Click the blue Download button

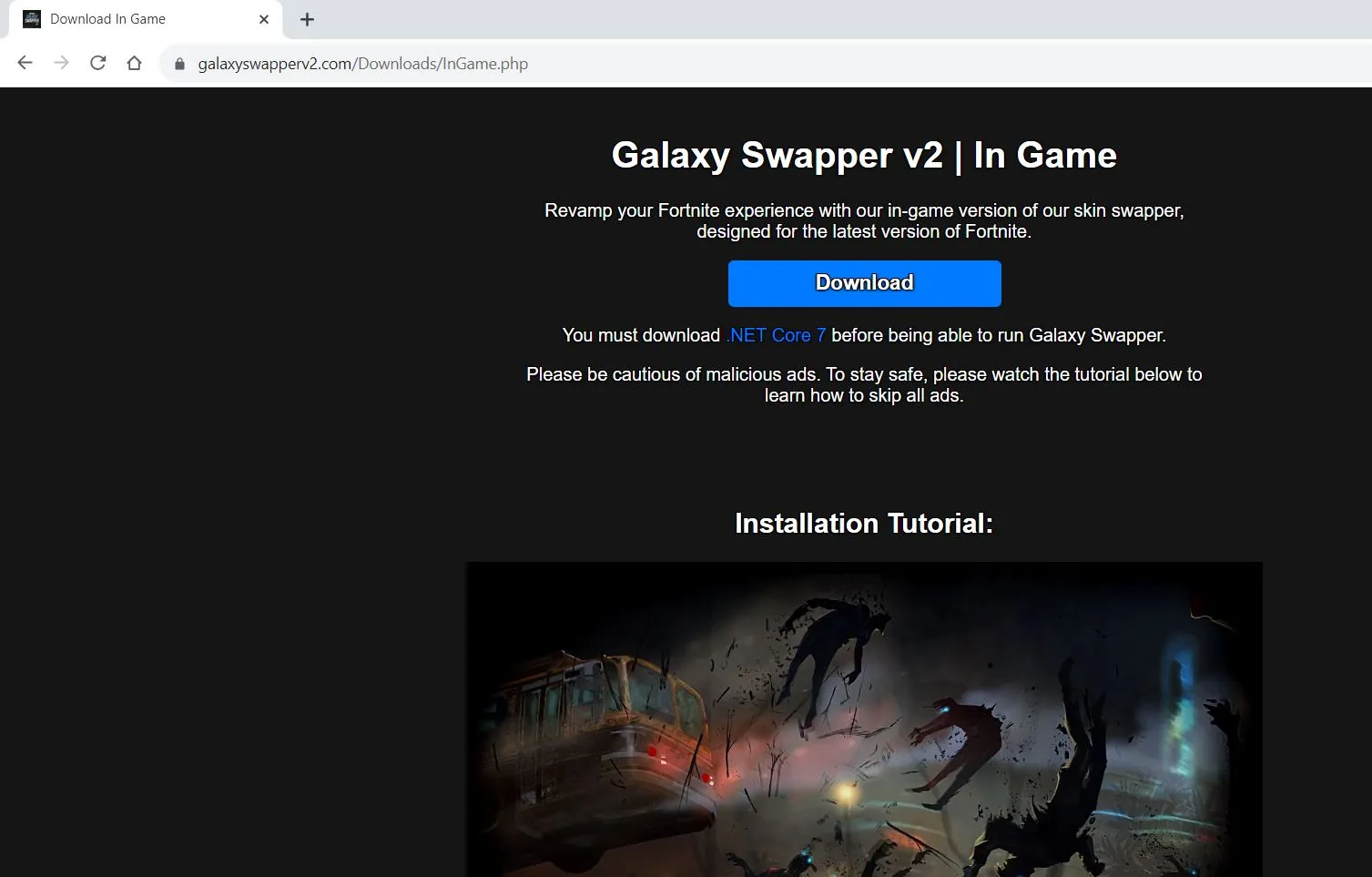(x=864, y=283)
